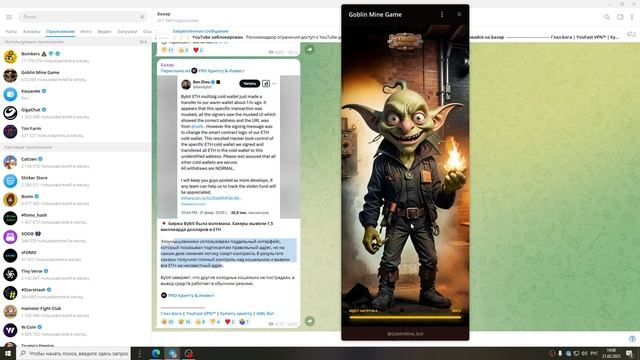Open the #fomo_hash app icon

[x=10, y=218]
